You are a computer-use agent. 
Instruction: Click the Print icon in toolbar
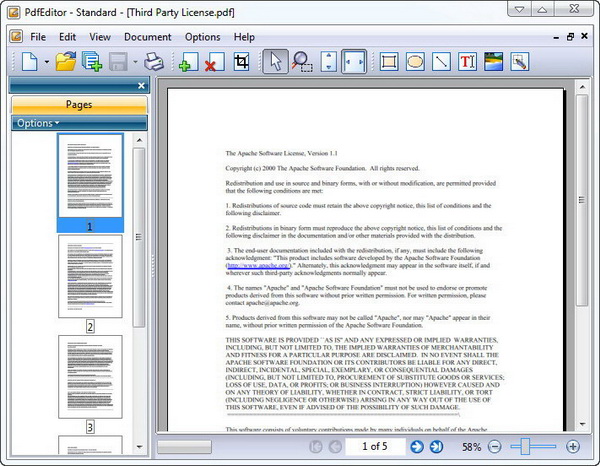point(153,62)
